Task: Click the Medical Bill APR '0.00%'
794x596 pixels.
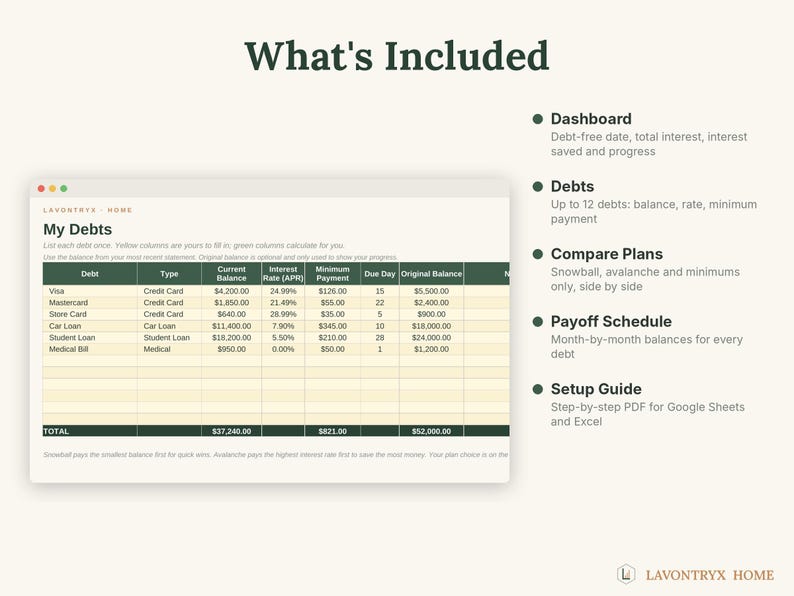Action: (x=283, y=349)
